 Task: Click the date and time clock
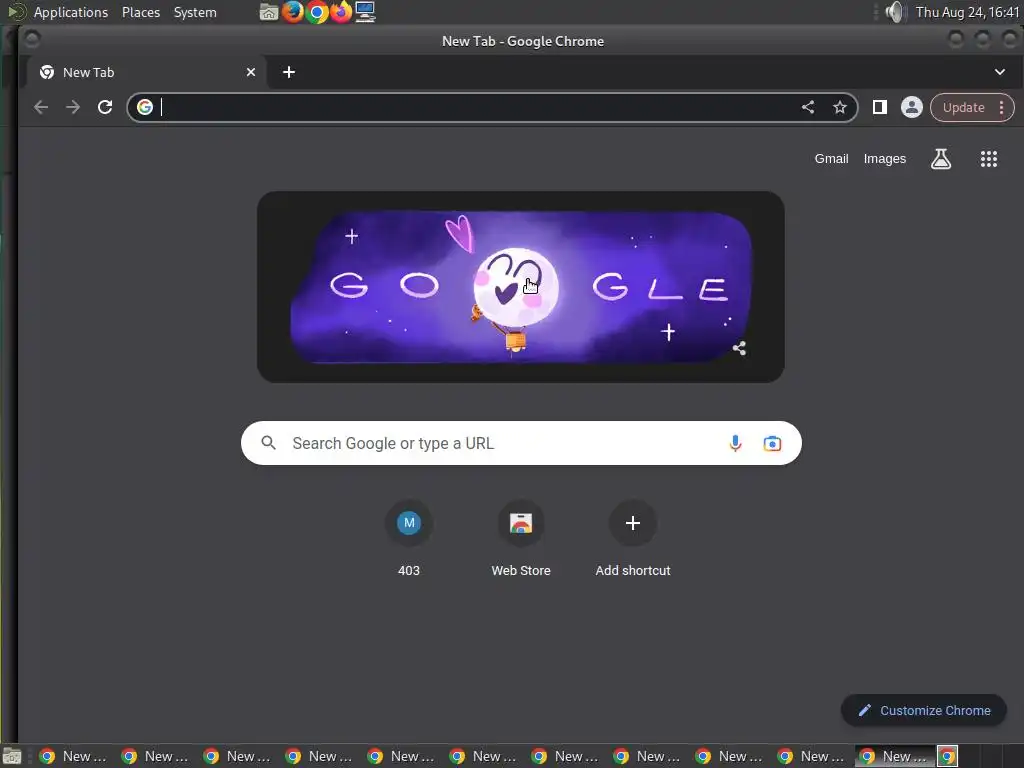point(967,12)
